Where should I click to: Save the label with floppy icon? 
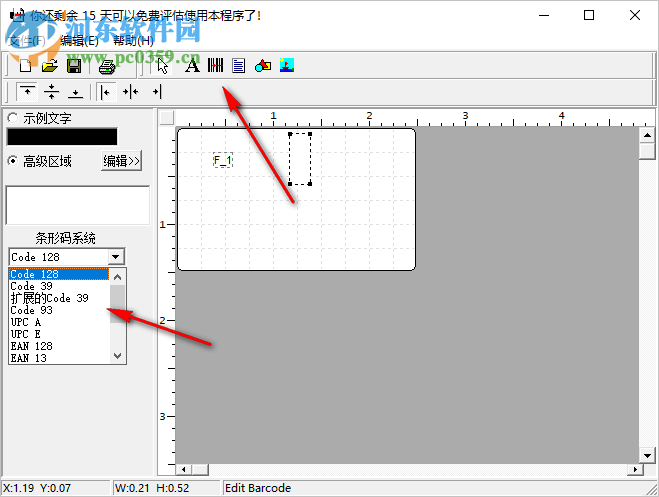coord(74,66)
